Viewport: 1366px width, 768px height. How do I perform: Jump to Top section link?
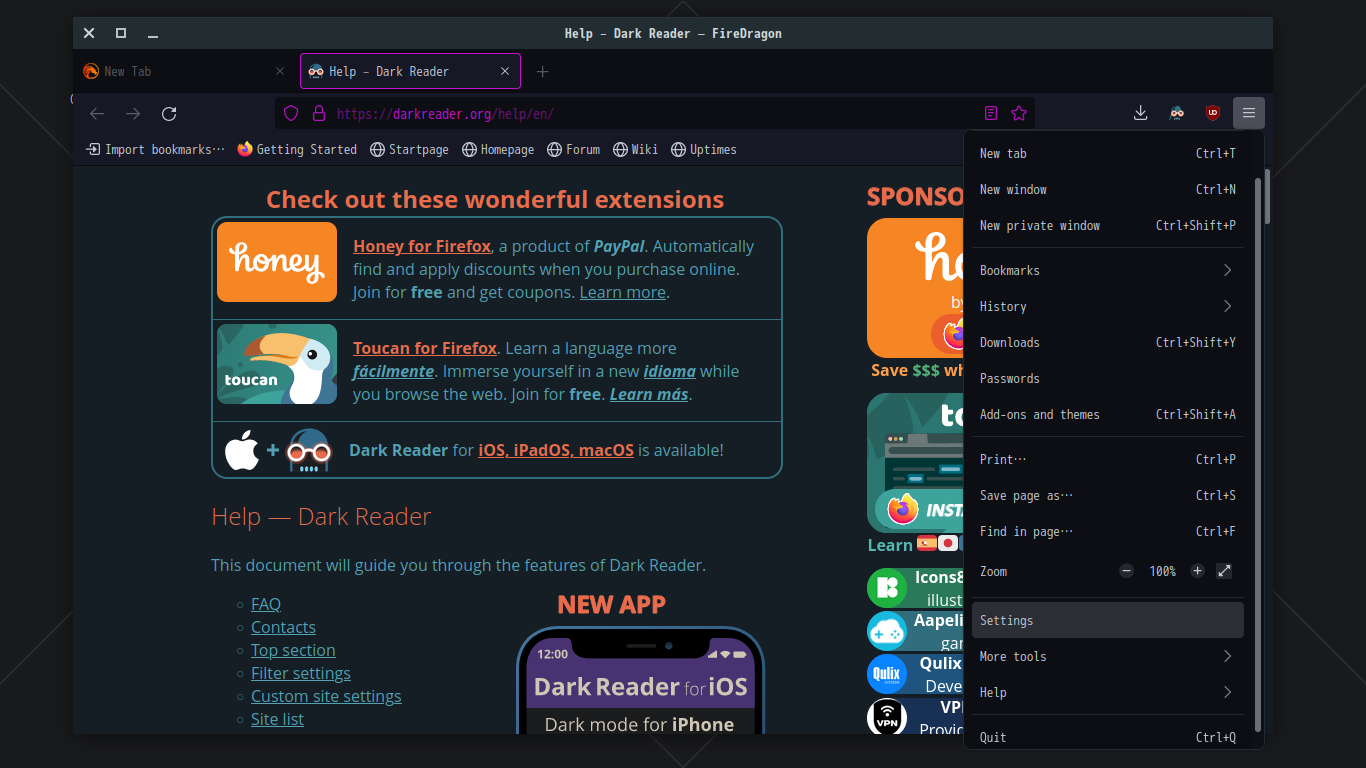tap(293, 650)
